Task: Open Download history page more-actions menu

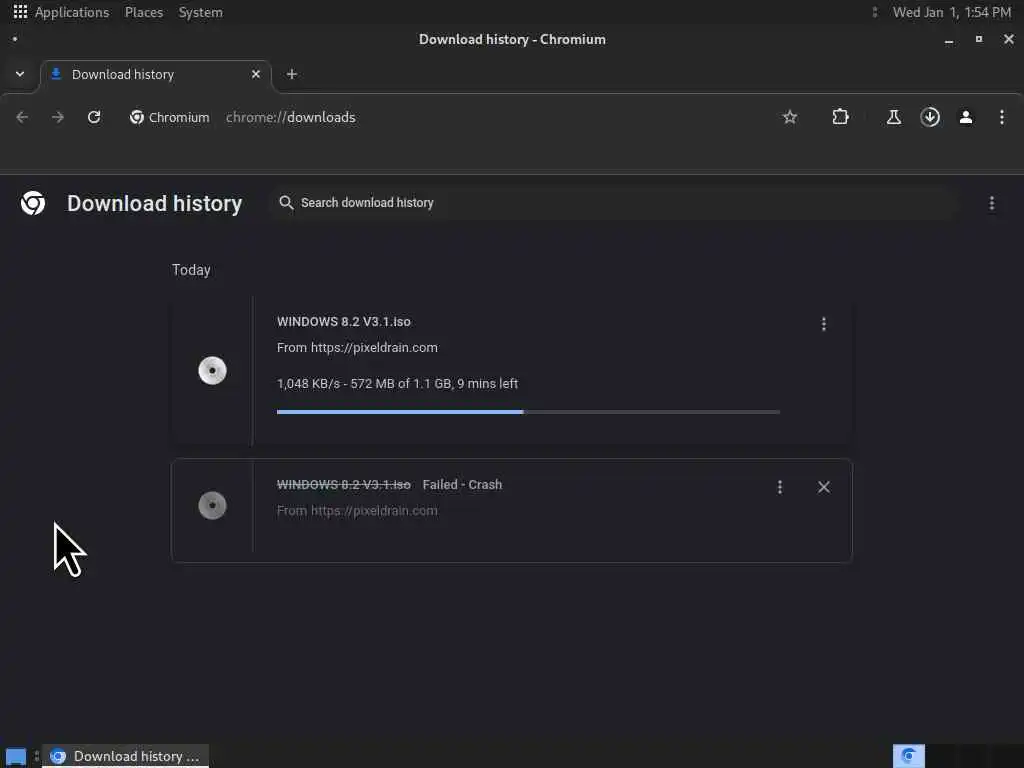Action: pyautogui.click(x=991, y=203)
